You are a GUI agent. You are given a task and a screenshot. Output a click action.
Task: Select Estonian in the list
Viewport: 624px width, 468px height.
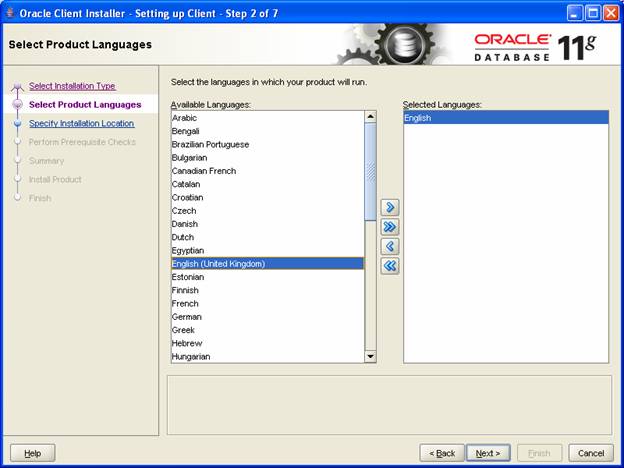click(x=267, y=277)
